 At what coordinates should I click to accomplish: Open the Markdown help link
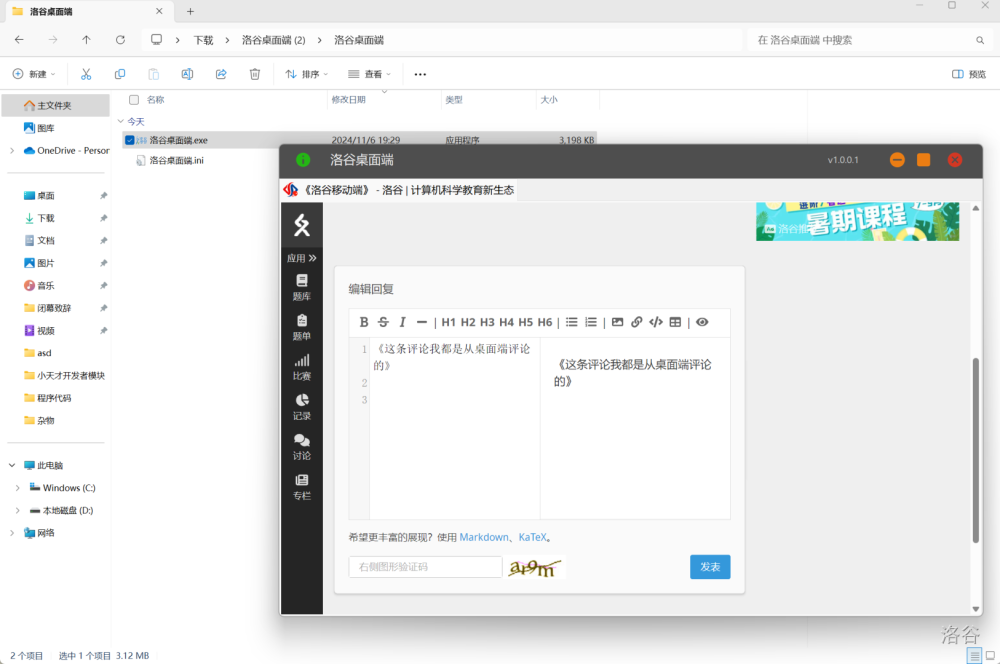pos(484,537)
